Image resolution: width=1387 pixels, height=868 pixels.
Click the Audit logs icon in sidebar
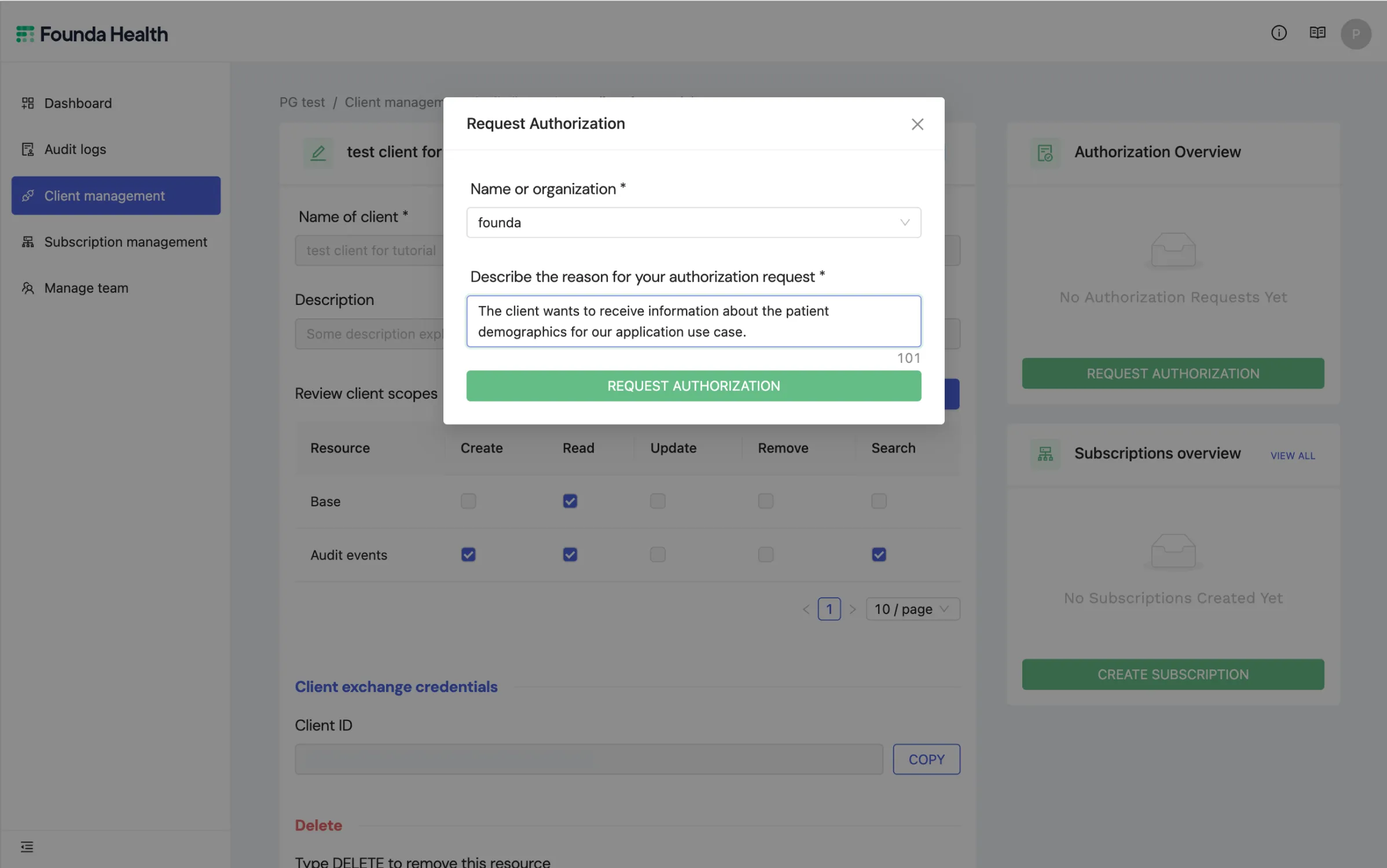28,149
